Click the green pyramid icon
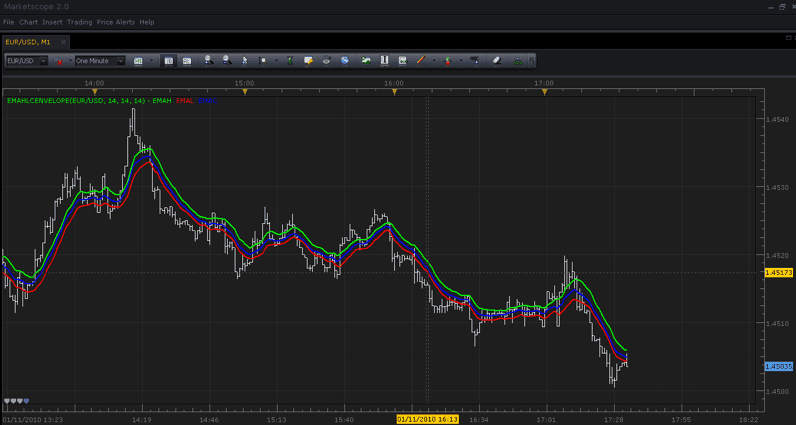The image size is (796, 425). tap(517, 61)
